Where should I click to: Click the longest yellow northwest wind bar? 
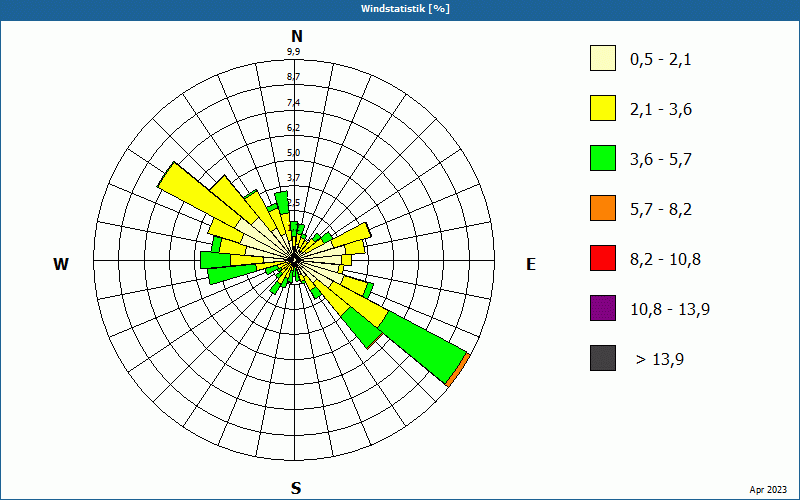click(199, 195)
